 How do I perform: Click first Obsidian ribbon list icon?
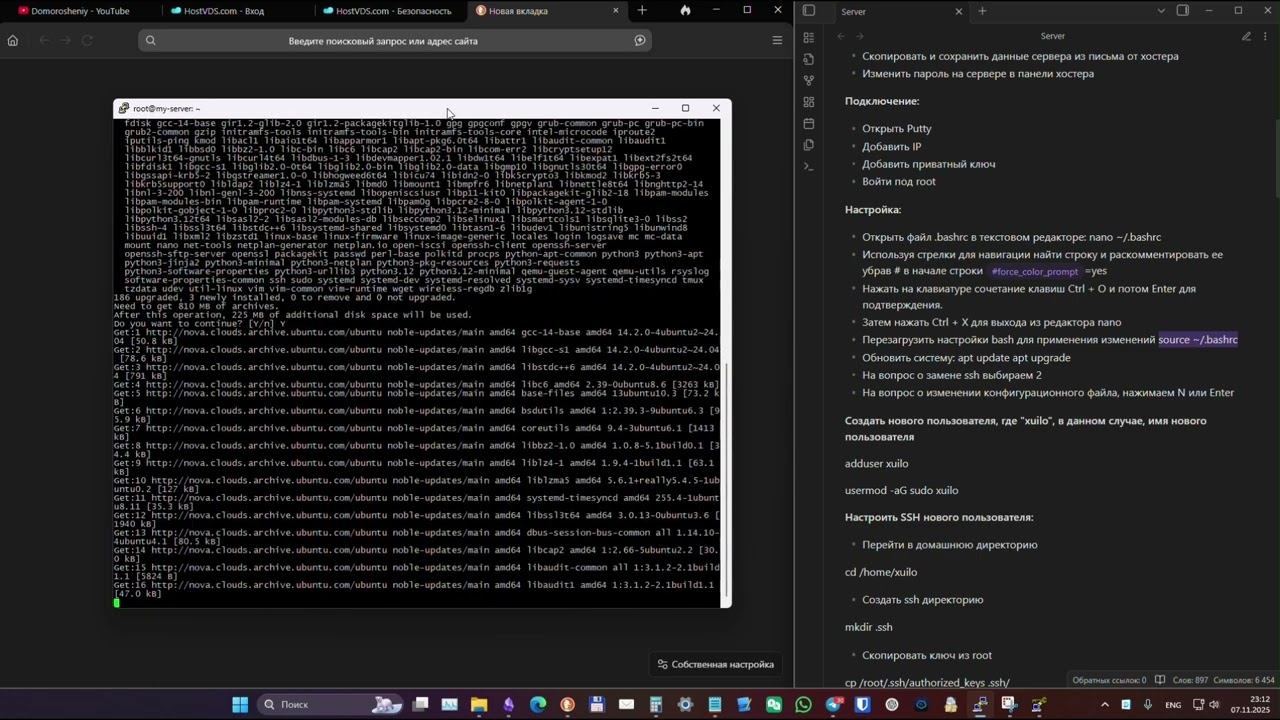tap(809, 37)
